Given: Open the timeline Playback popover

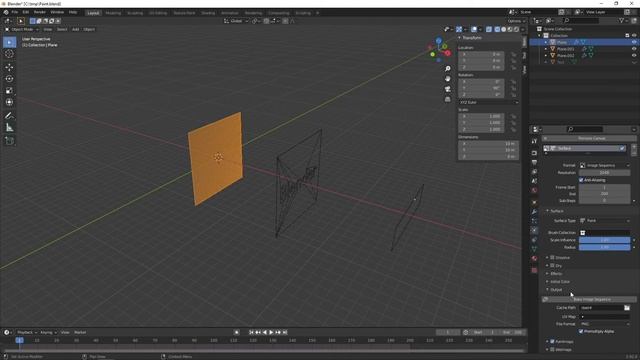Looking at the screenshot, I should pyautogui.click(x=27, y=333).
